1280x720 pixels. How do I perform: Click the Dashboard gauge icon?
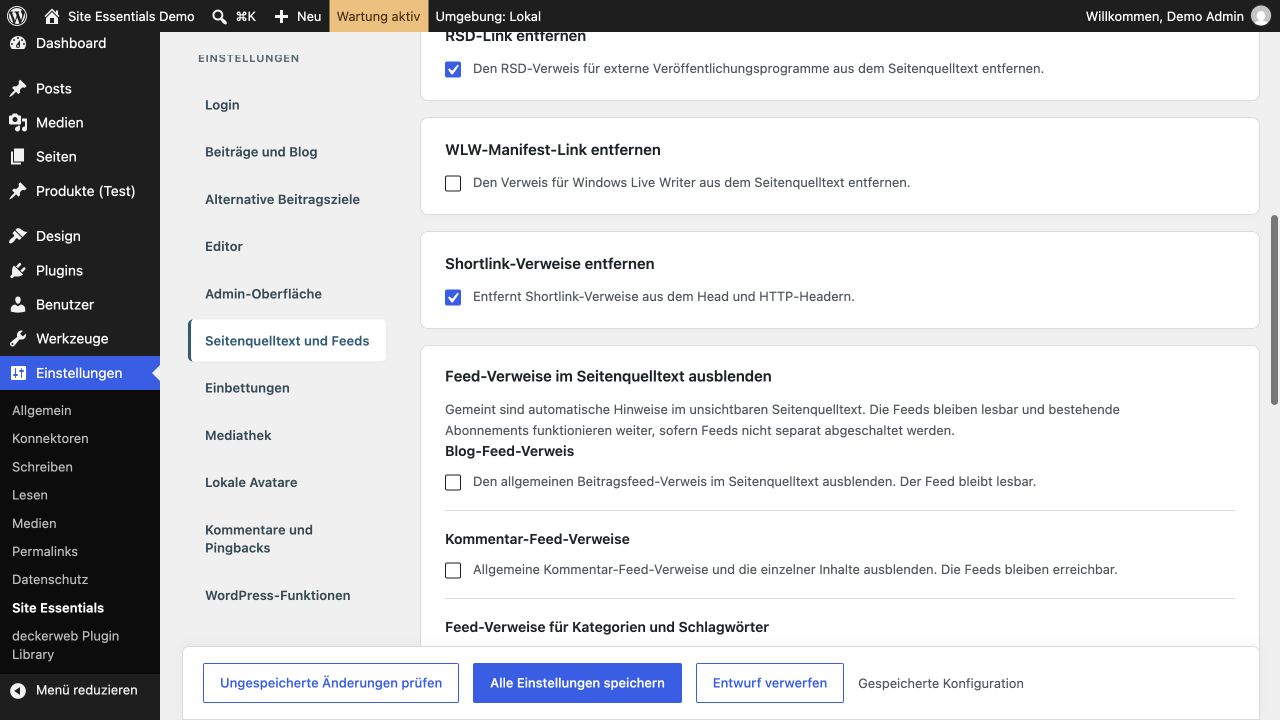[x=18, y=43]
